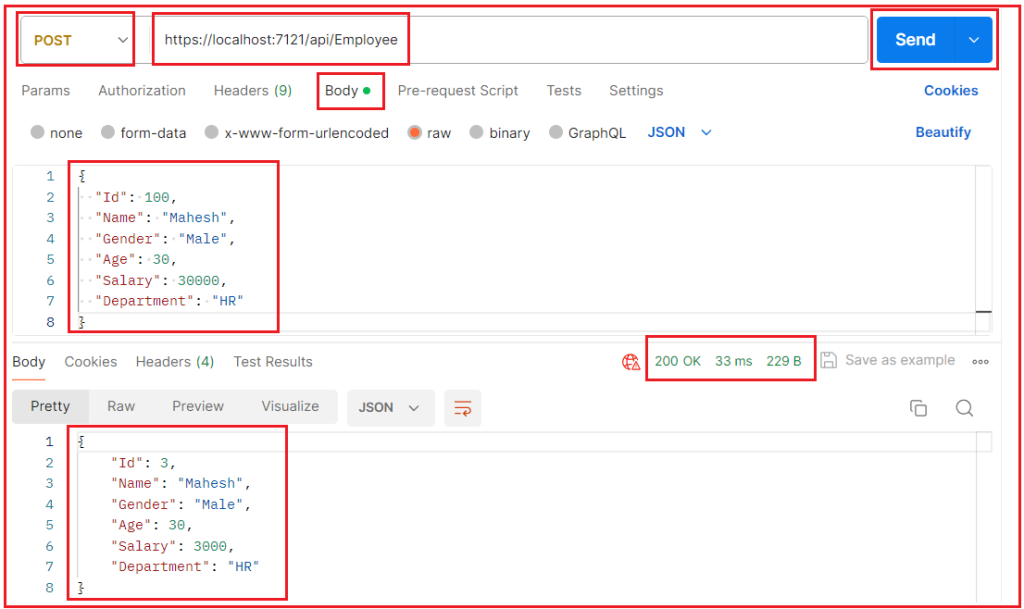Switch to the Authorization tab
This screenshot has height=609, width=1024.
(x=141, y=90)
